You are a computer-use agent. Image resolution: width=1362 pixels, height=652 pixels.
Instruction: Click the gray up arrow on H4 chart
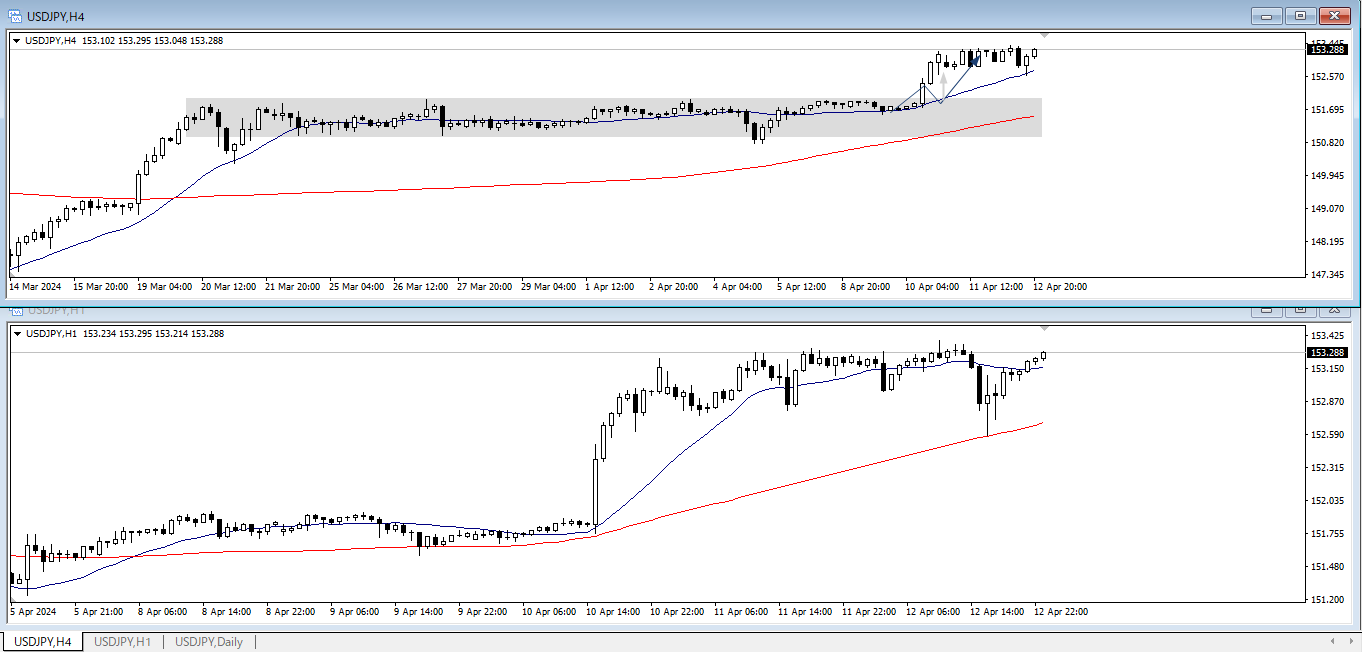point(943,76)
